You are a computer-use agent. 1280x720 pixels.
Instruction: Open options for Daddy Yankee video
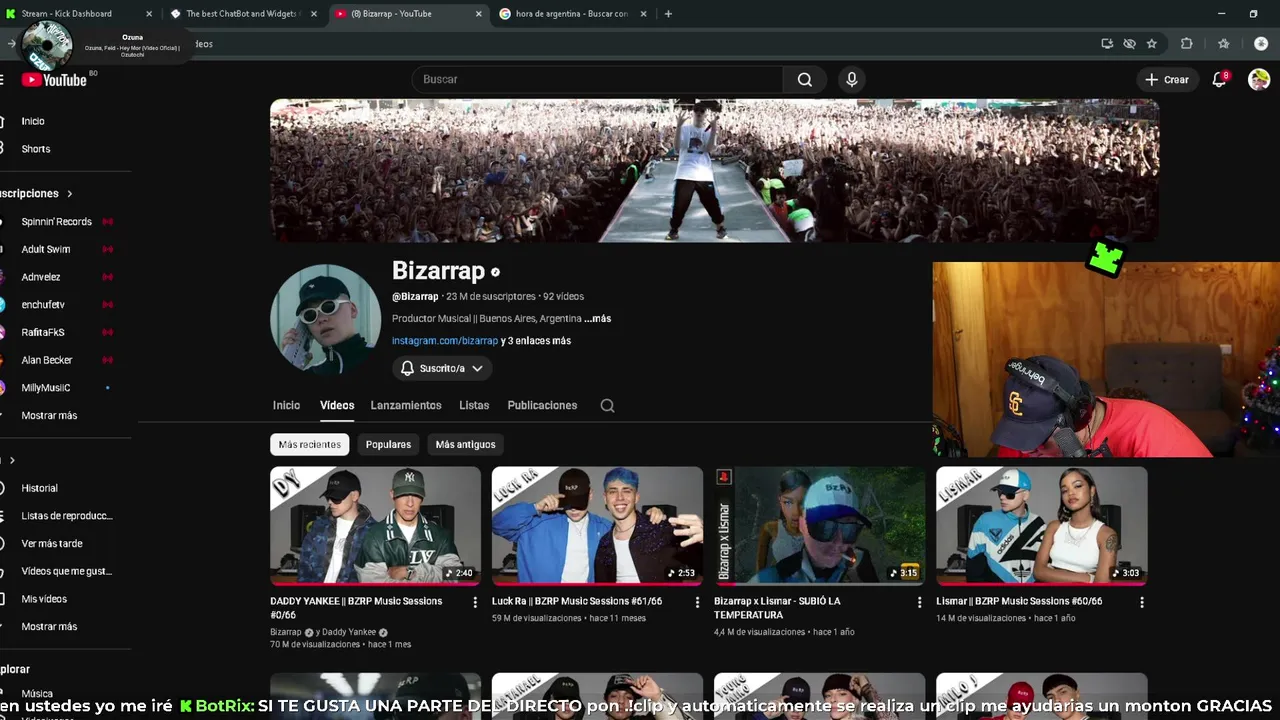pos(475,602)
